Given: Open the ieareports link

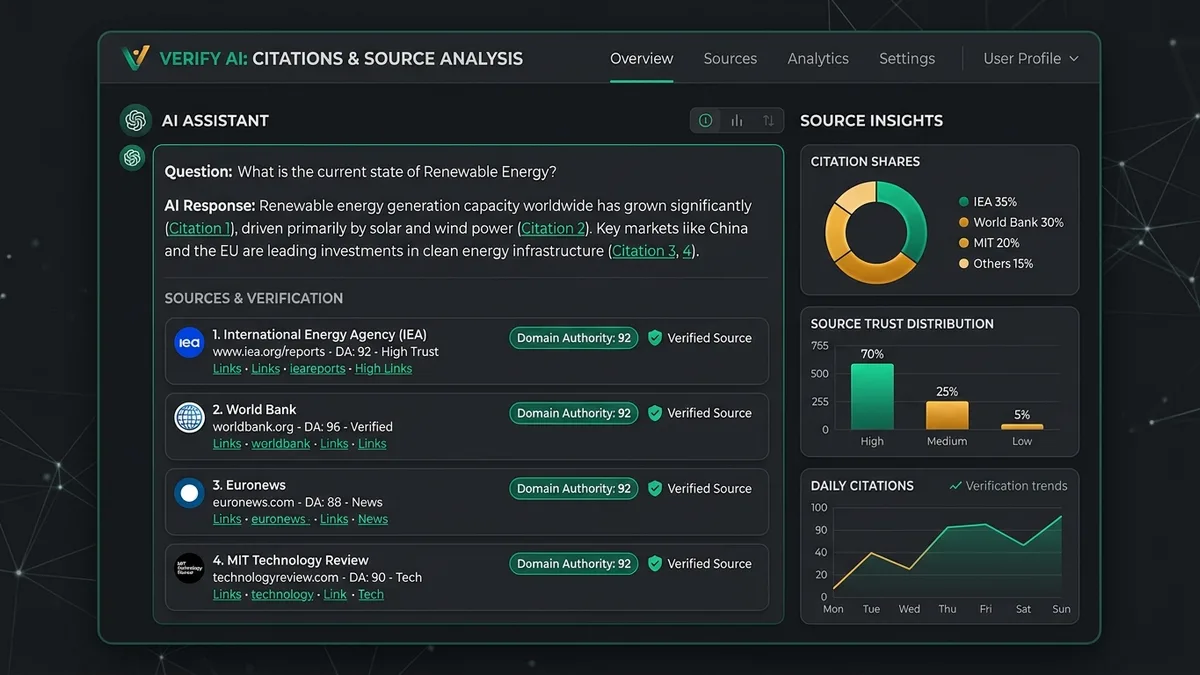Looking at the screenshot, I should click(x=317, y=369).
